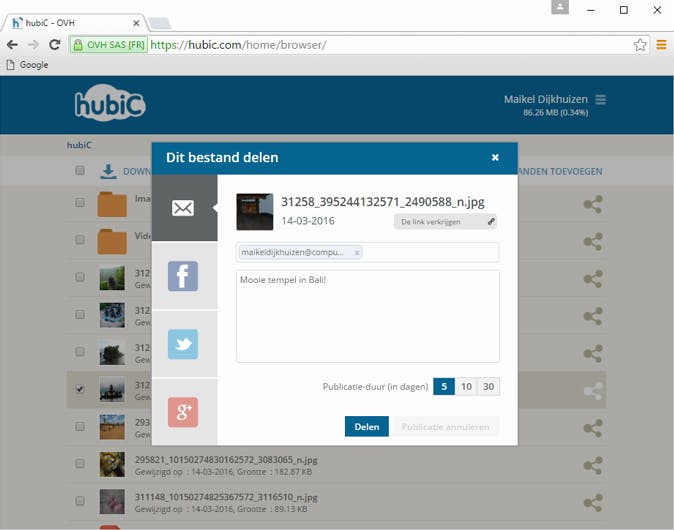Click thumbnail of 311148 image file
Screen dimensions: 674x530
pyautogui.click(x=112, y=502)
